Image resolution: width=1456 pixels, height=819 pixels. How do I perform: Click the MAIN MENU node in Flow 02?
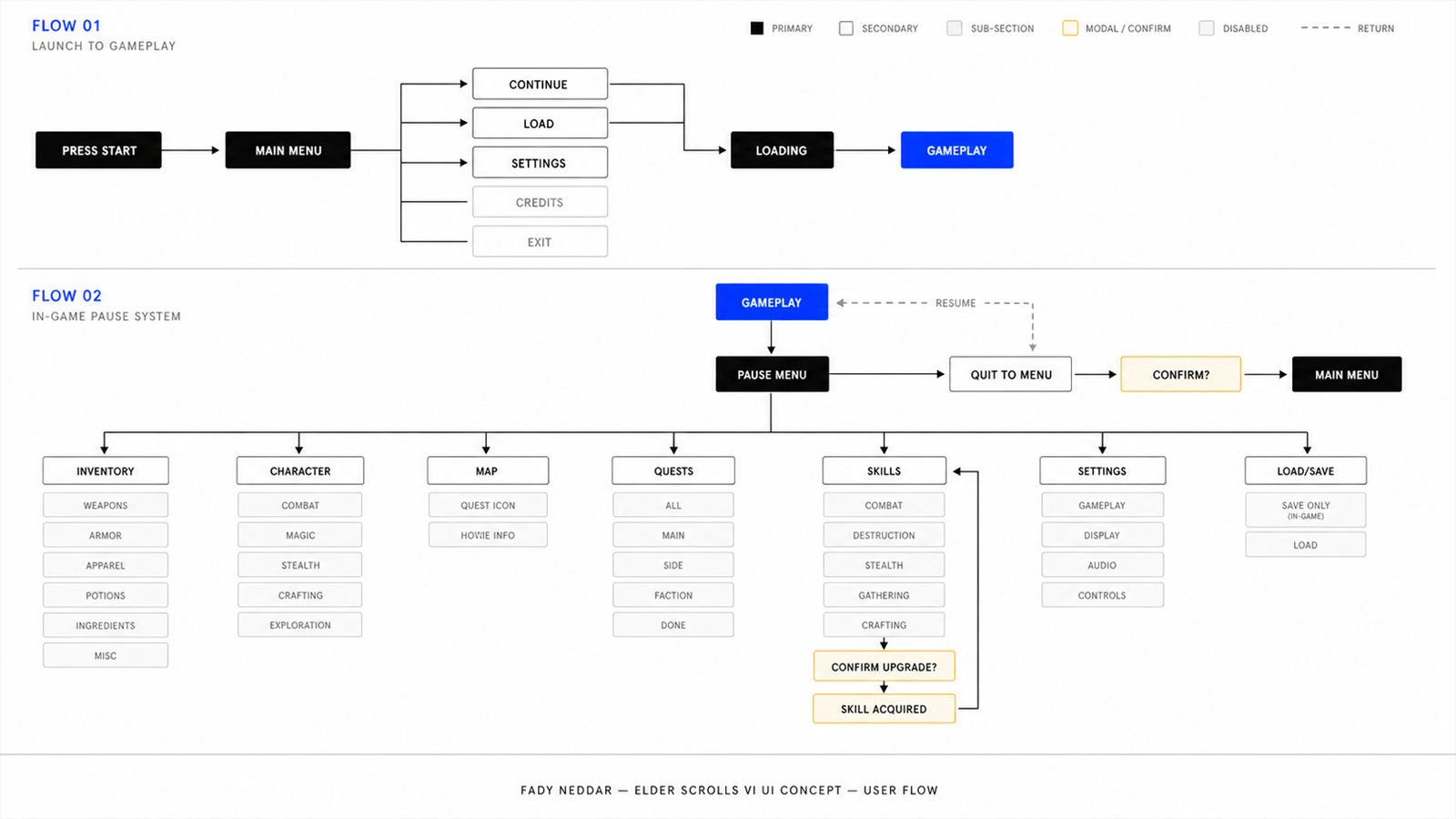tap(1347, 374)
